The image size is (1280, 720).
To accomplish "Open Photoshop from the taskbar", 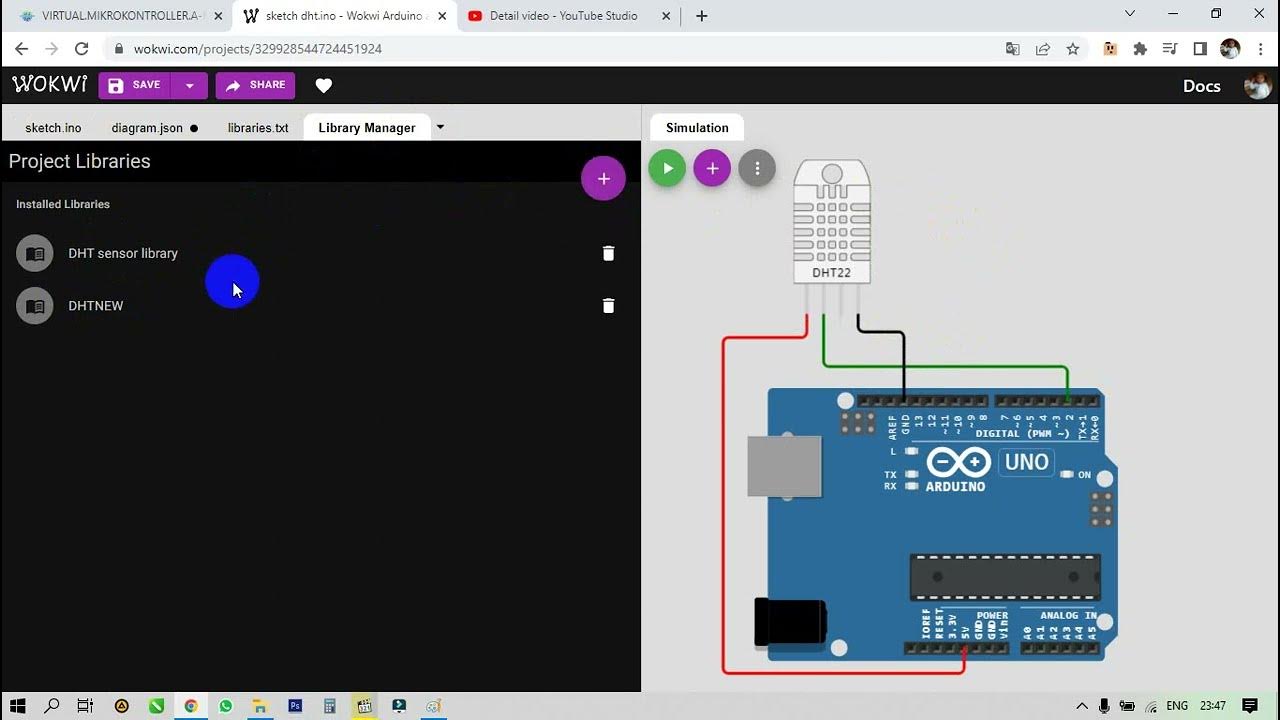I will click(x=295, y=706).
